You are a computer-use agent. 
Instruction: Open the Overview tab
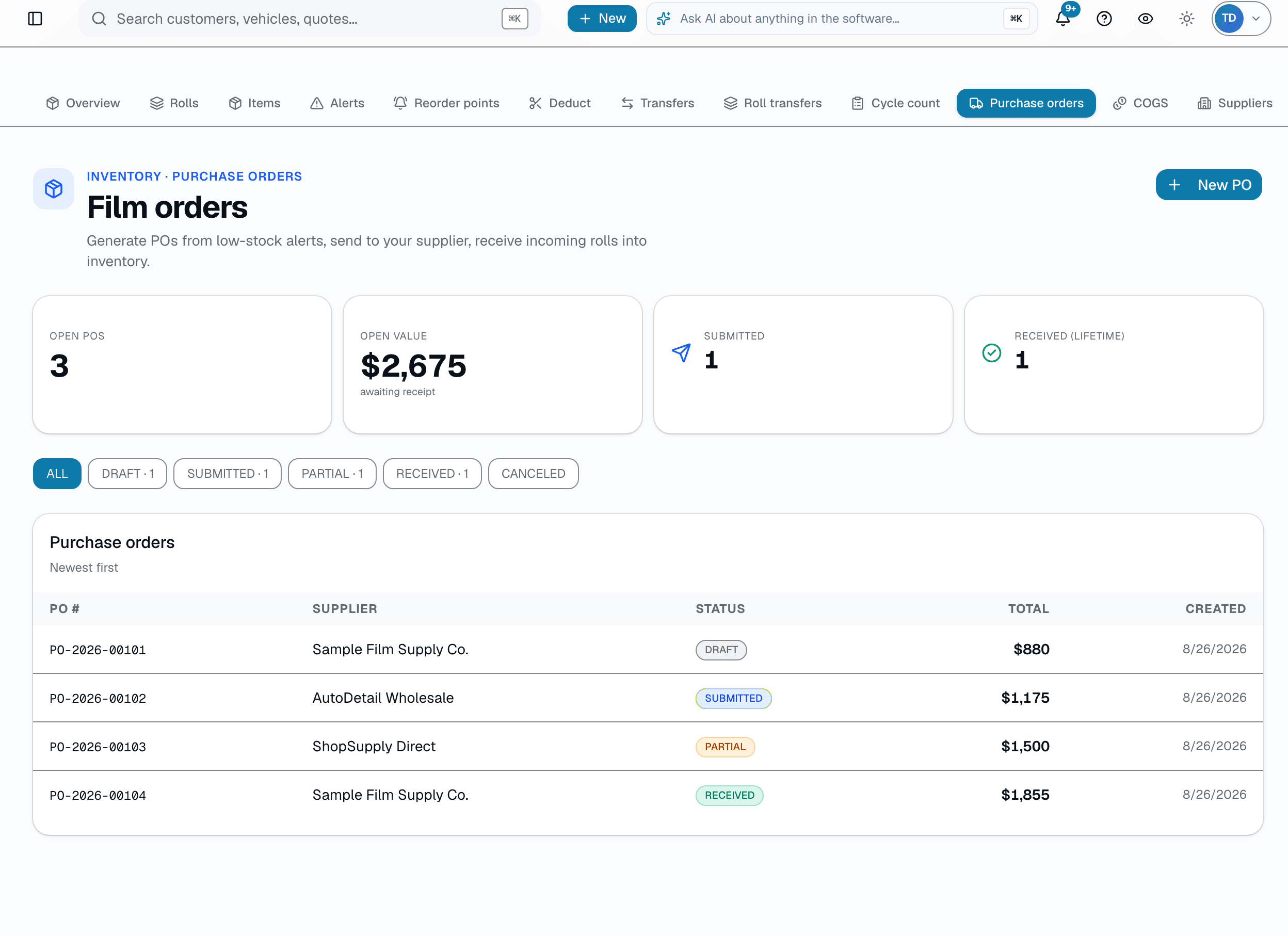(x=83, y=103)
